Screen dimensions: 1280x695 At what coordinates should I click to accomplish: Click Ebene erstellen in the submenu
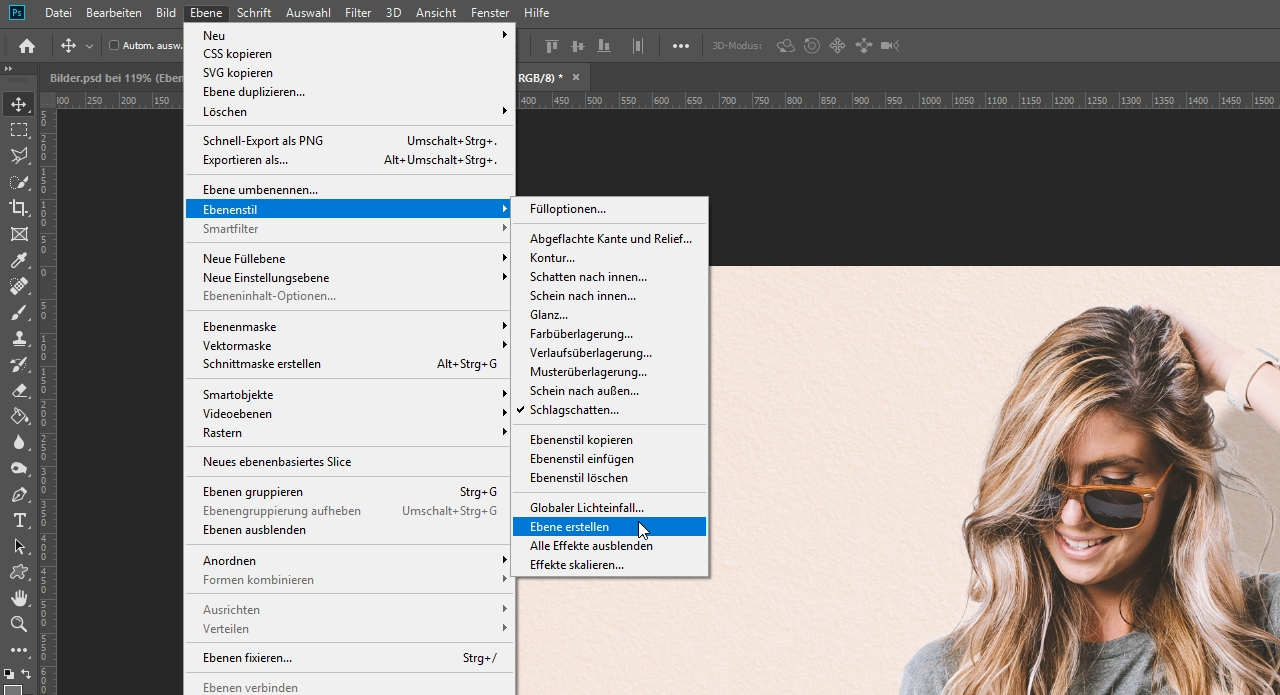coord(609,527)
